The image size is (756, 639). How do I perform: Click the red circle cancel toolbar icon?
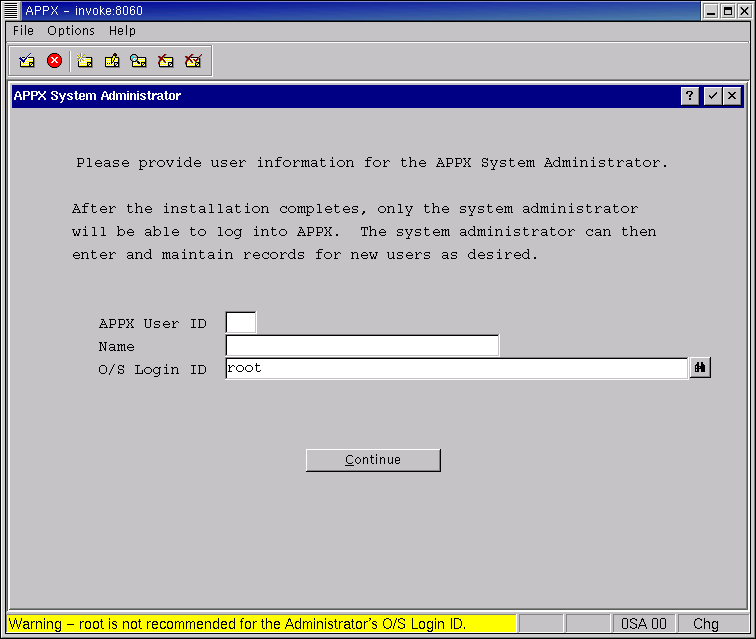tap(54, 61)
